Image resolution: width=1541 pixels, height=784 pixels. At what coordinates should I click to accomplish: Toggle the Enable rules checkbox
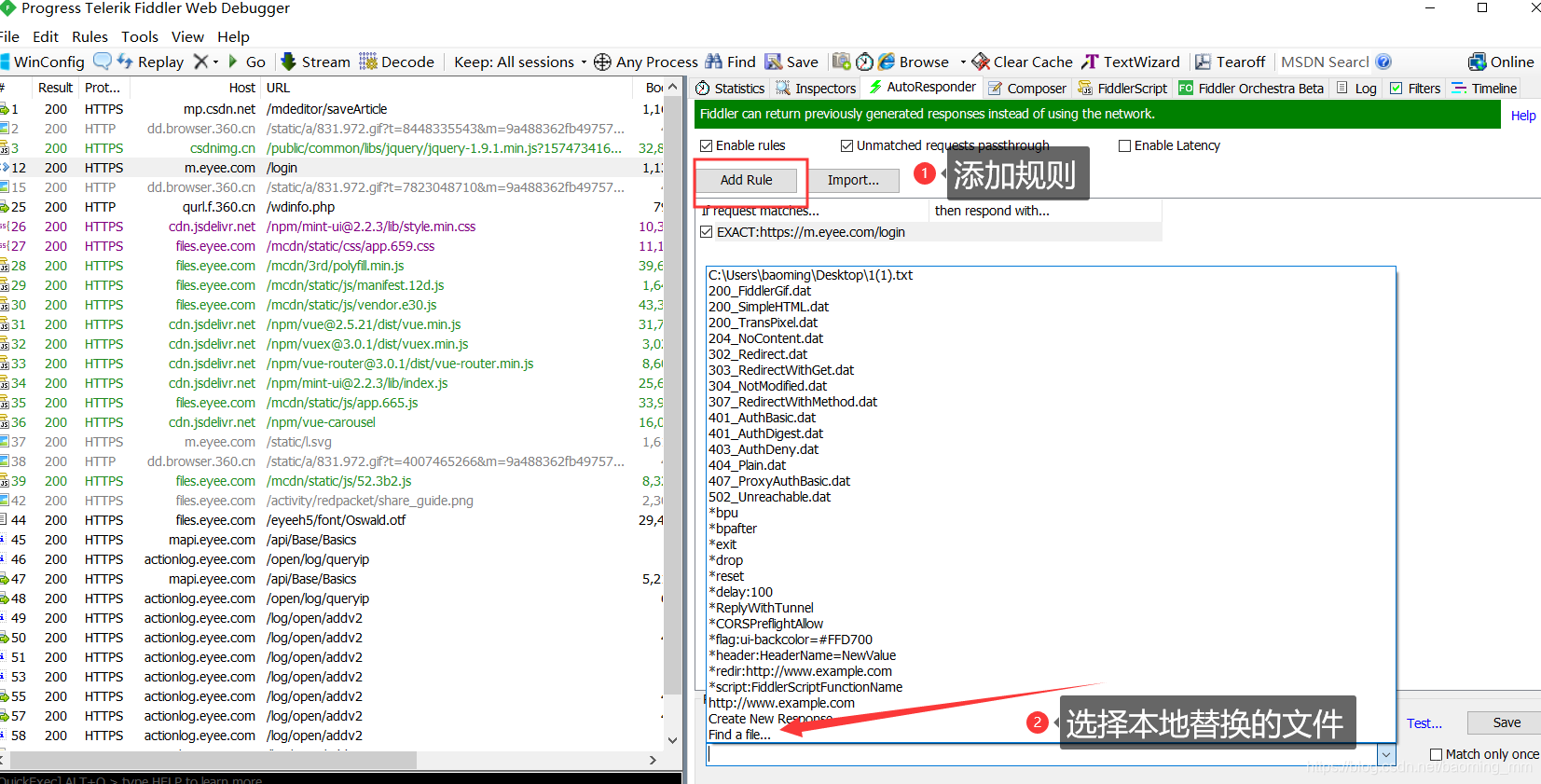coord(707,145)
